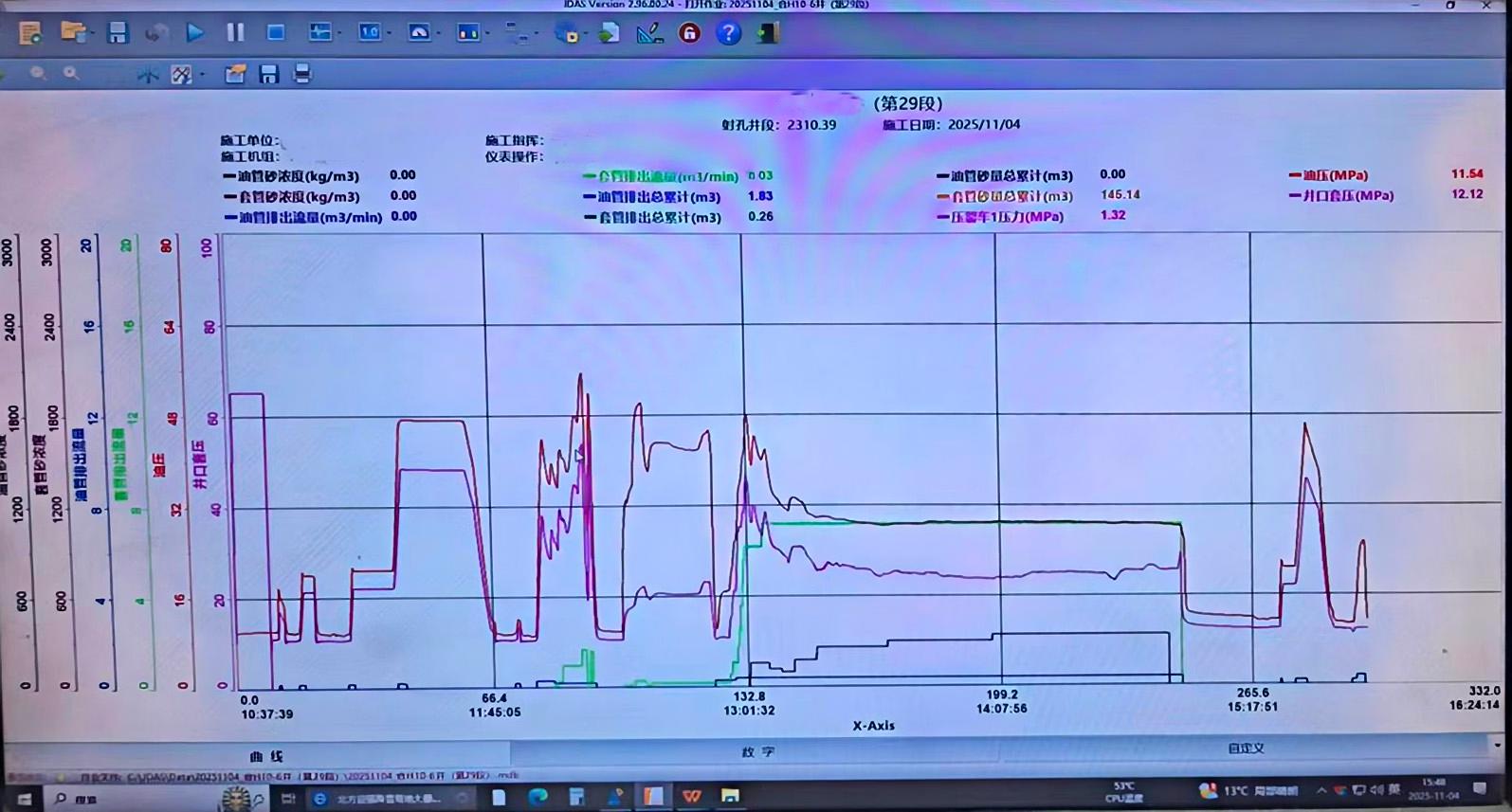This screenshot has width=1512, height=812.
Task: Save the job with the floppy icon
Action: (x=118, y=33)
